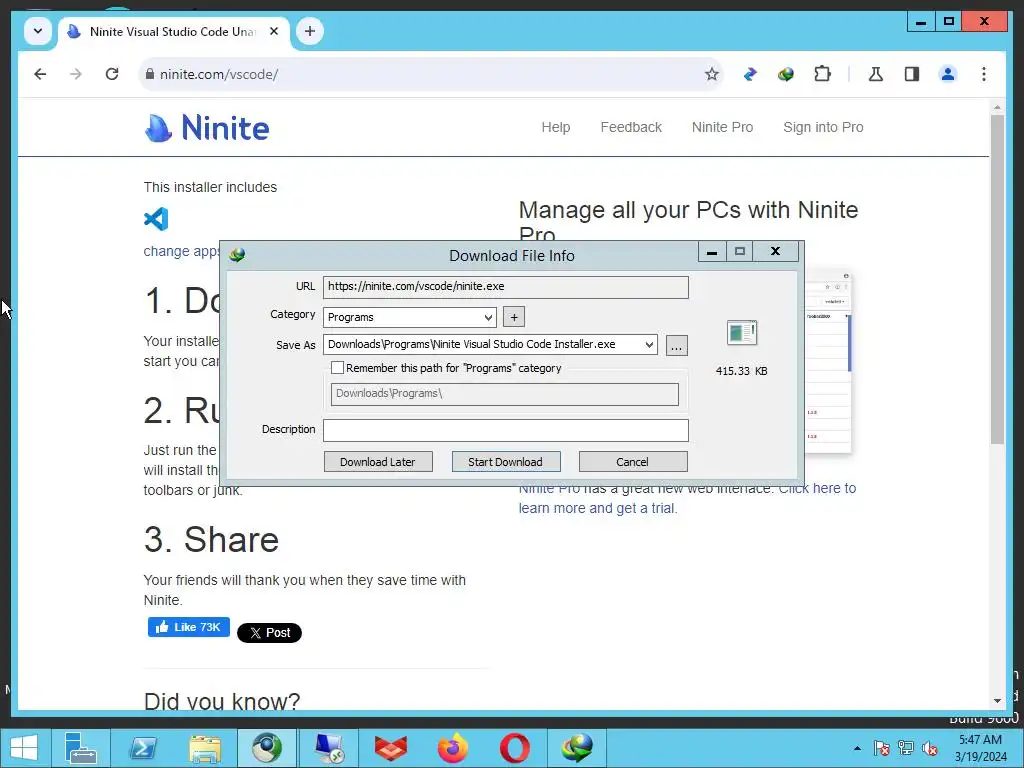Click Facebook Like 73K button

[x=189, y=627]
